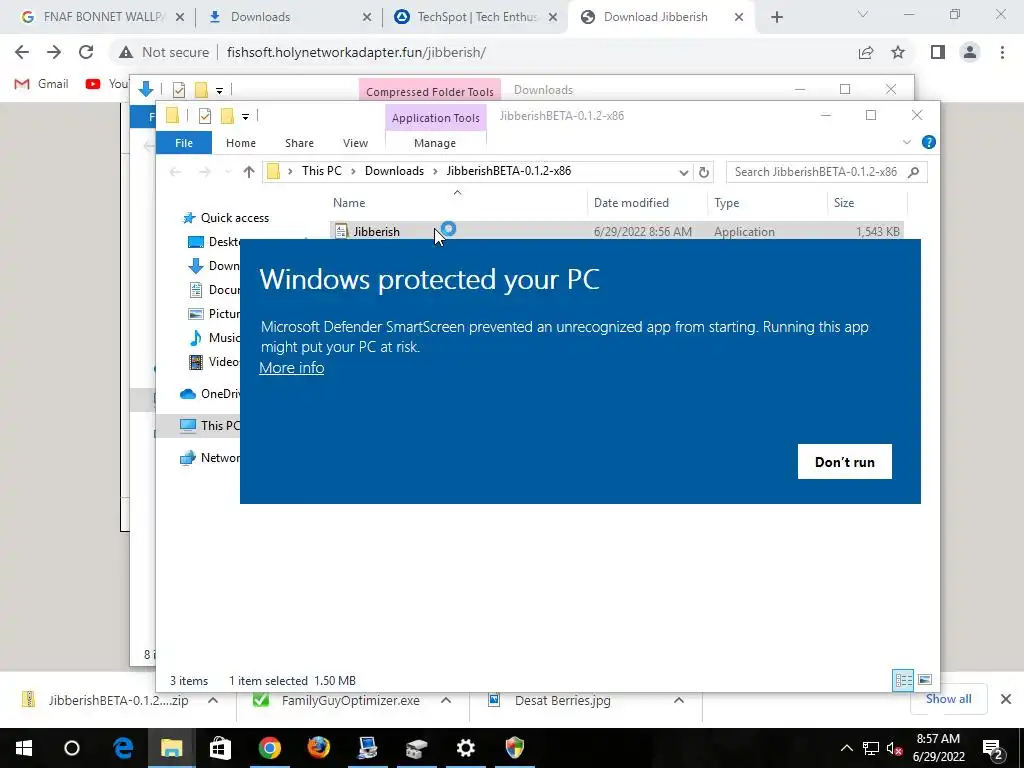1024x768 pixels.
Task: Open Chrome side panel icon
Action: click(x=938, y=52)
